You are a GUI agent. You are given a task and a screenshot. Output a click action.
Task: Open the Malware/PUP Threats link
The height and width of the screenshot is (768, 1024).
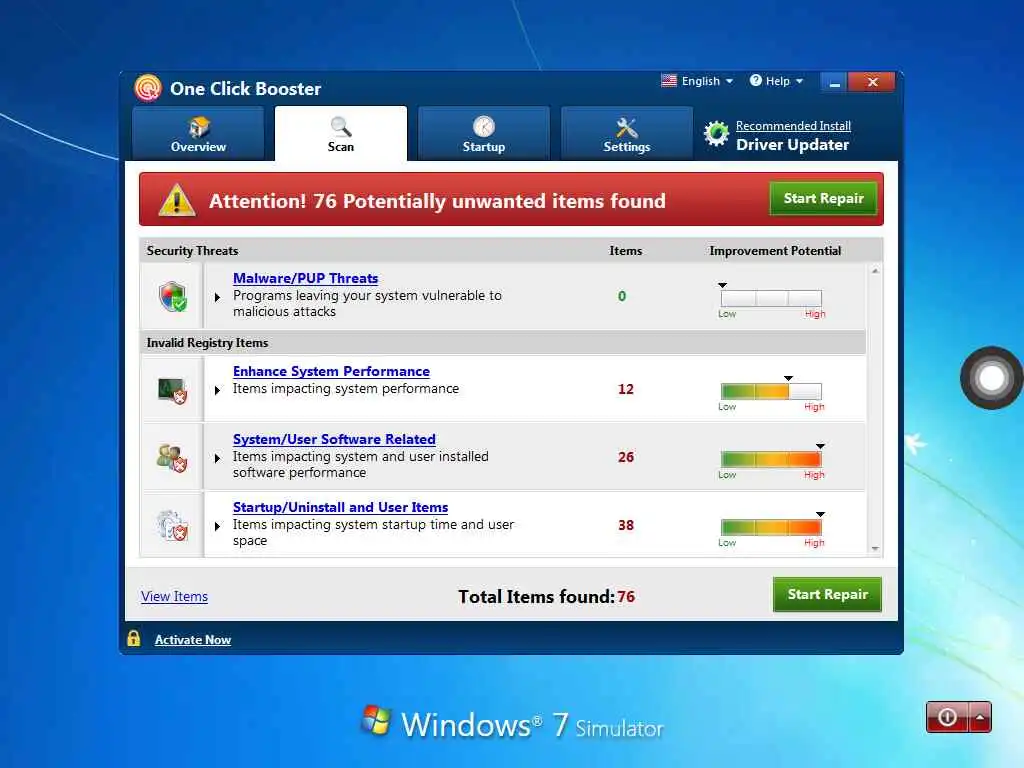(306, 278)
